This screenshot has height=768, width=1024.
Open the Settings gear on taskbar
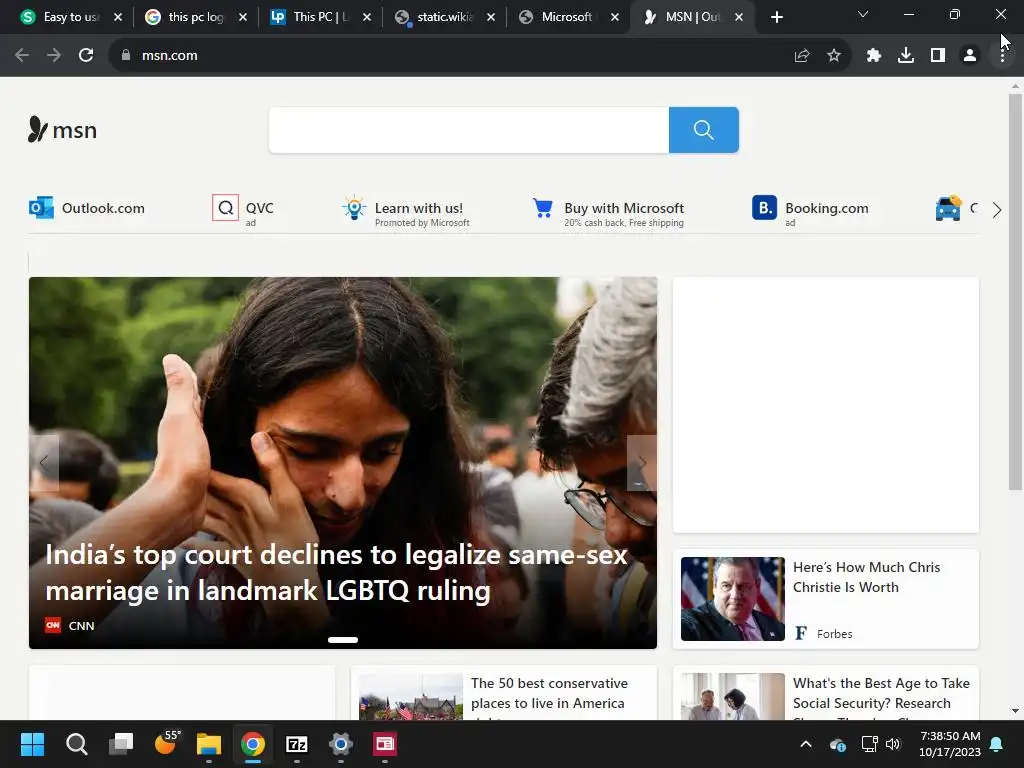click(x=340, y=744)
